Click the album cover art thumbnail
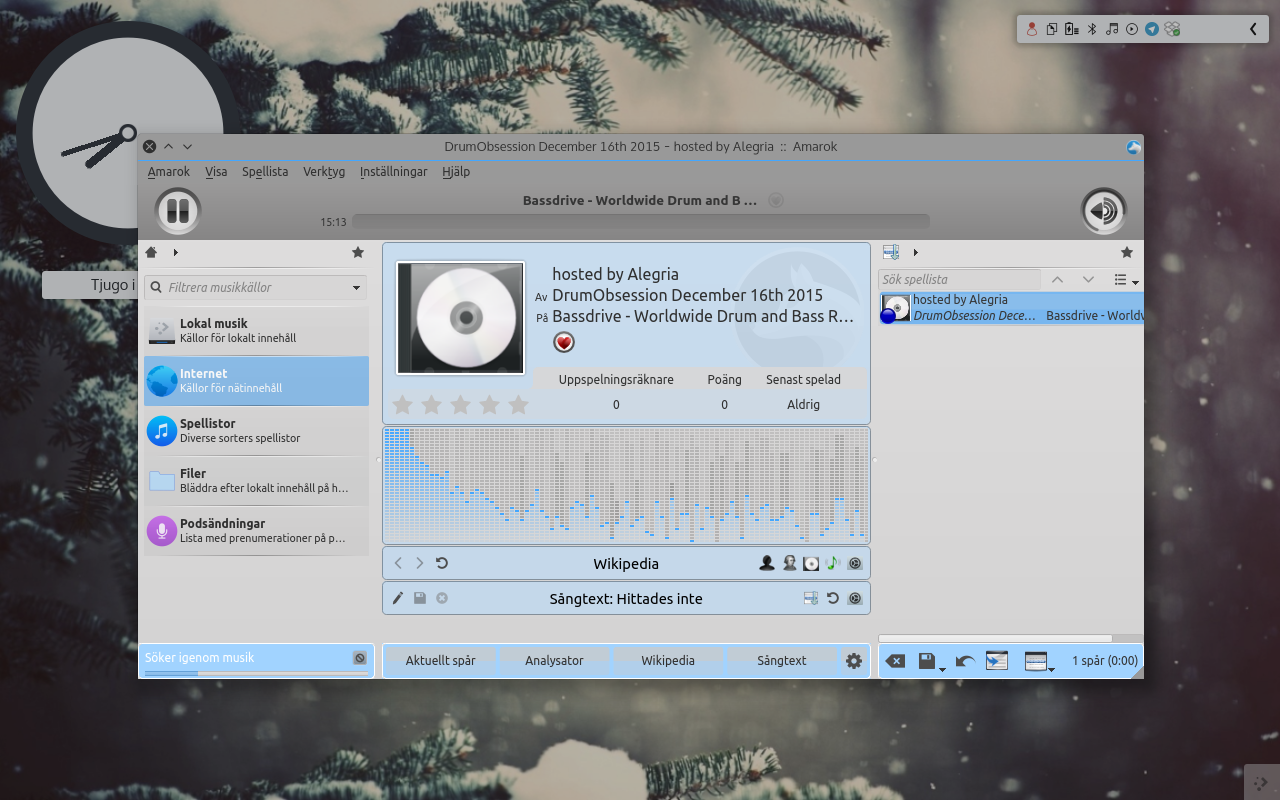The height and width of the screenshot is (800, 1280). (x=460, y=318)
